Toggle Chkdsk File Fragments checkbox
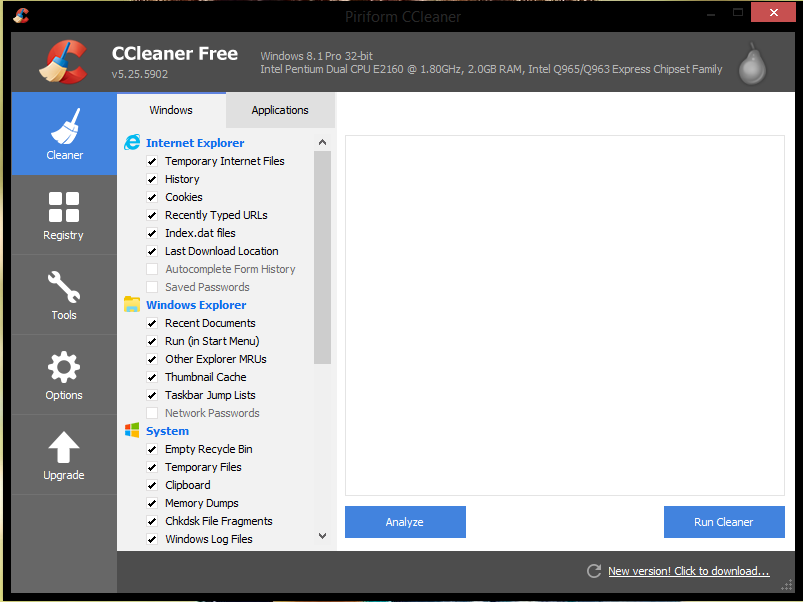The image size is (803, 602). [152, 521]
